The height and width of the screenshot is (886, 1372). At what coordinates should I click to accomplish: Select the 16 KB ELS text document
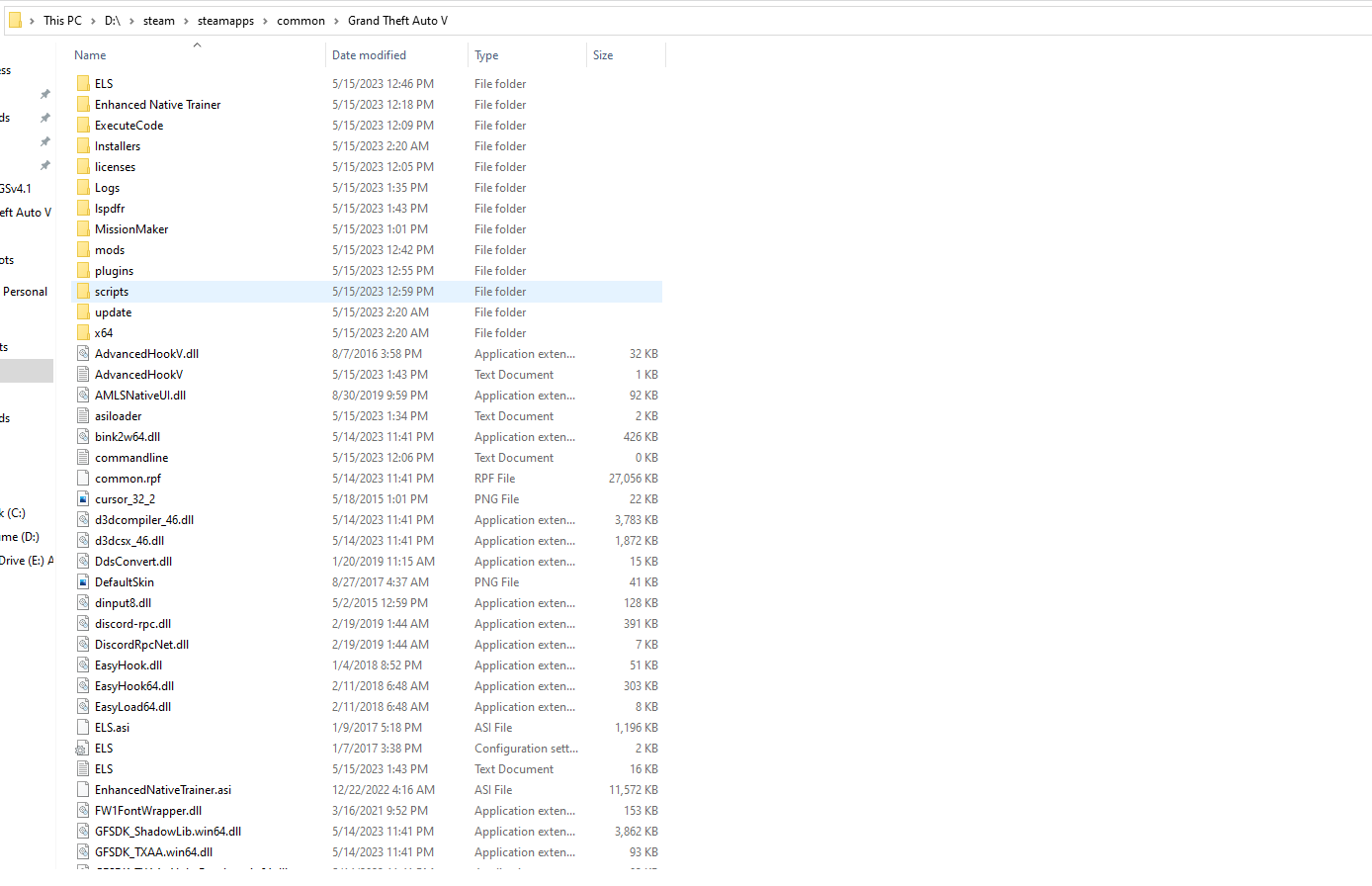click(x=367, y=769)
